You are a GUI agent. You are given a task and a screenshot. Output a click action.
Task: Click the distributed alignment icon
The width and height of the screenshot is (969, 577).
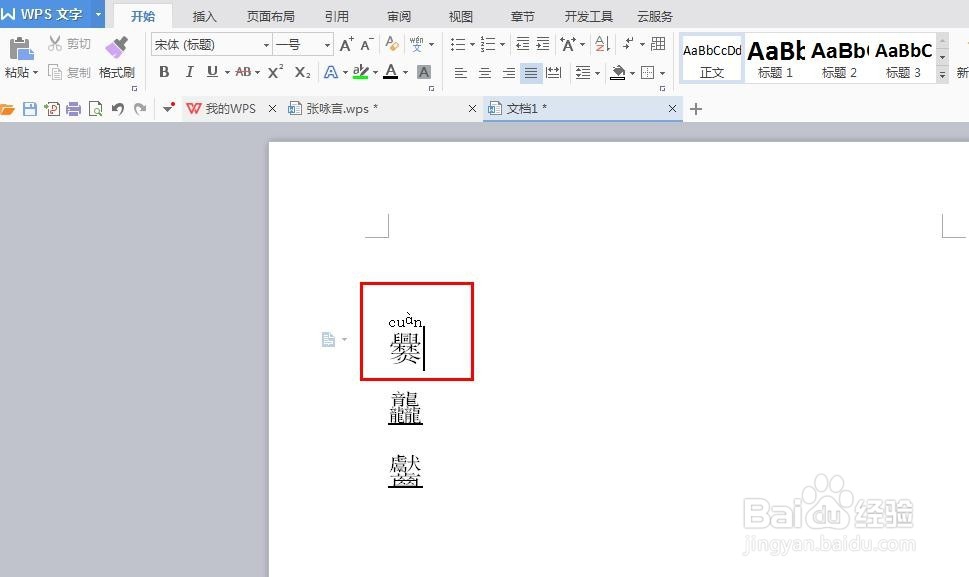(554, 73)
